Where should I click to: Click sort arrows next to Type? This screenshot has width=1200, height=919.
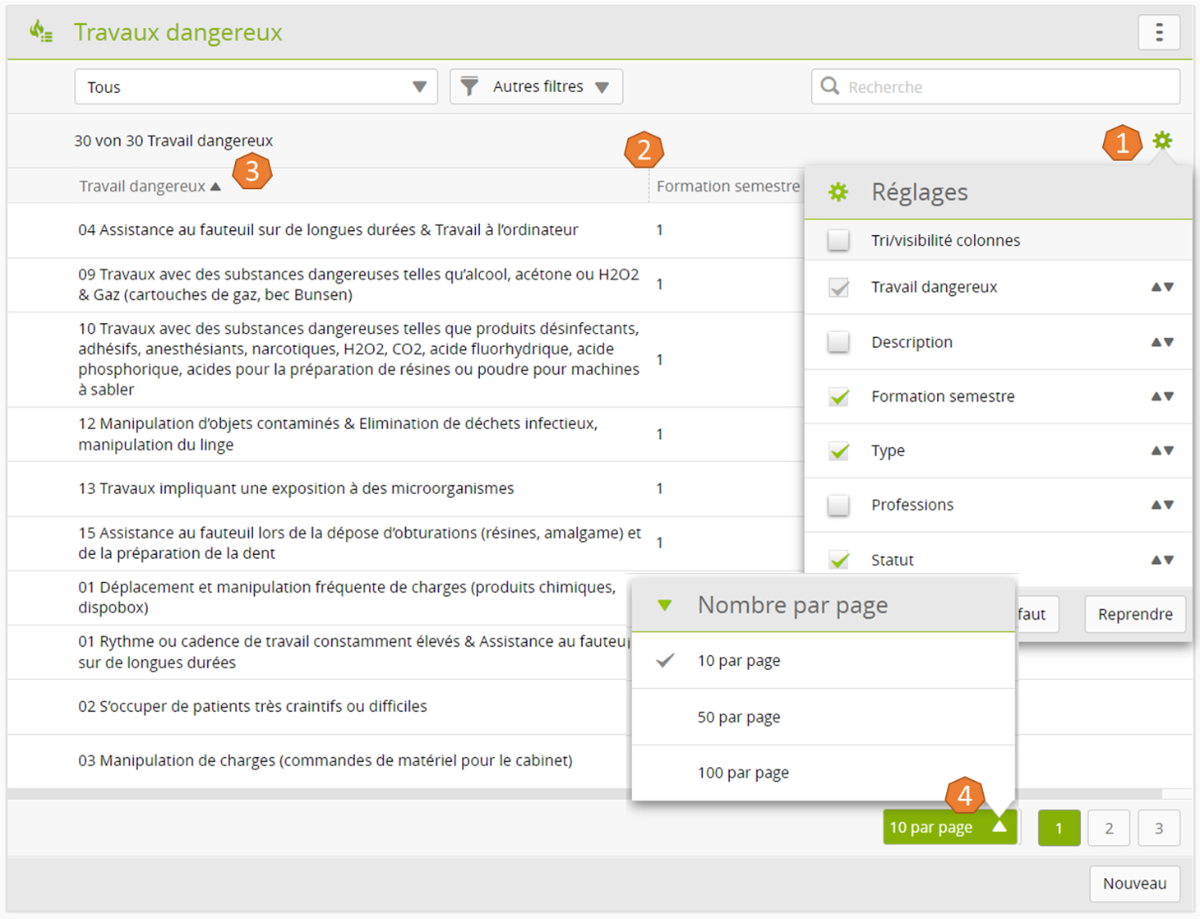[1161, 451]
